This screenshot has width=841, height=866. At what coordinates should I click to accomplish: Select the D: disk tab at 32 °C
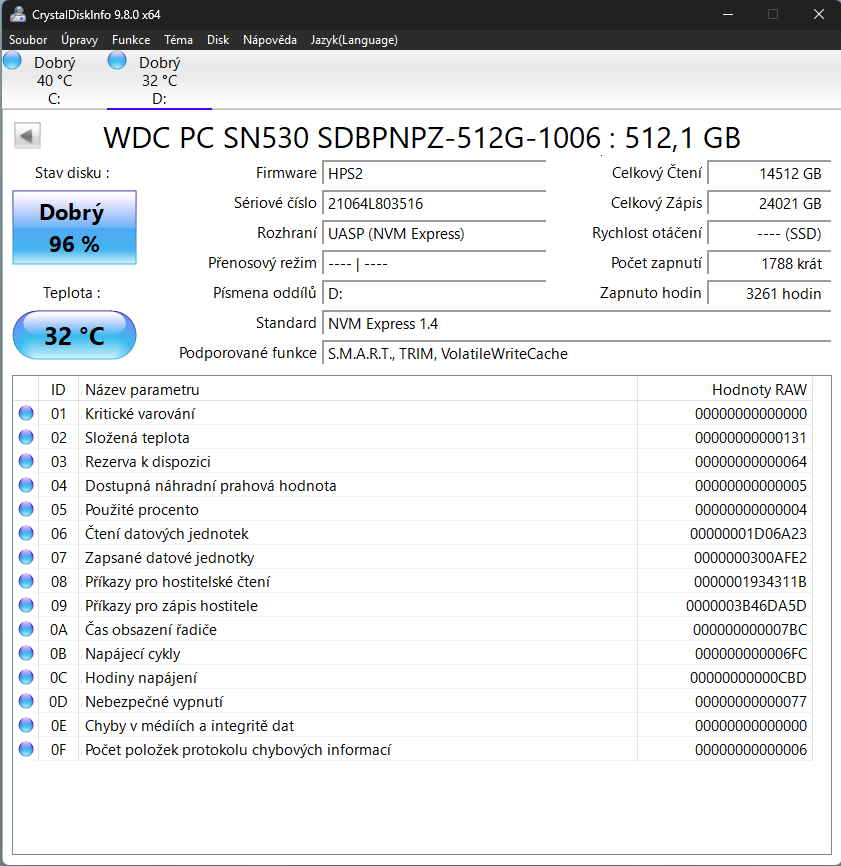pos(159,80)
